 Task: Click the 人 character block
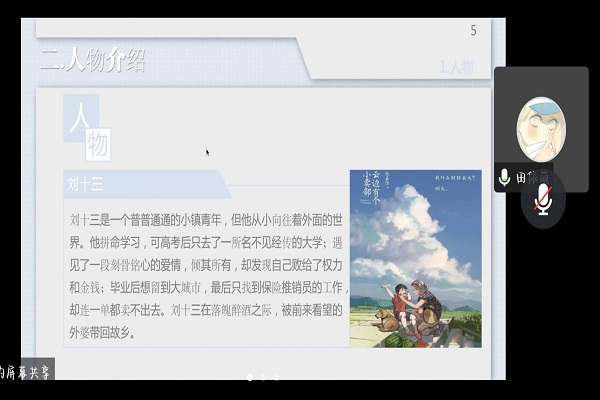80,117
